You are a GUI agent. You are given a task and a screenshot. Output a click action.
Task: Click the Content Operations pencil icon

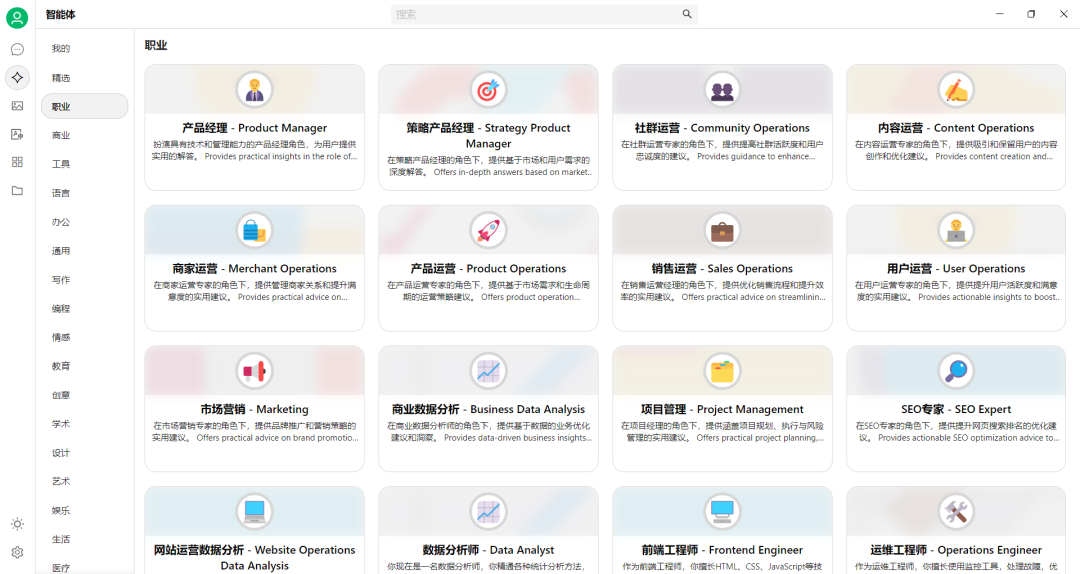click(x=956, y=90)
